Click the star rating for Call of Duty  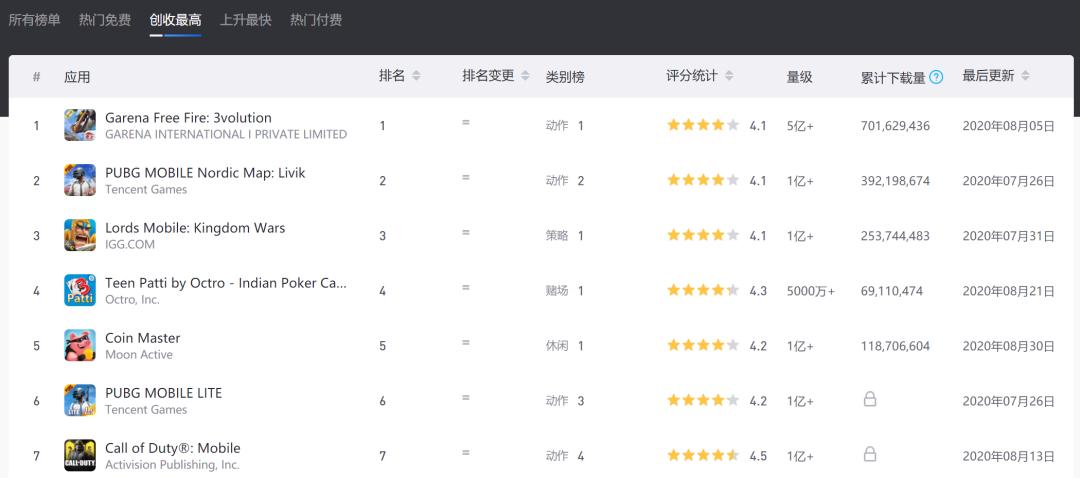[x=703, y=456]
